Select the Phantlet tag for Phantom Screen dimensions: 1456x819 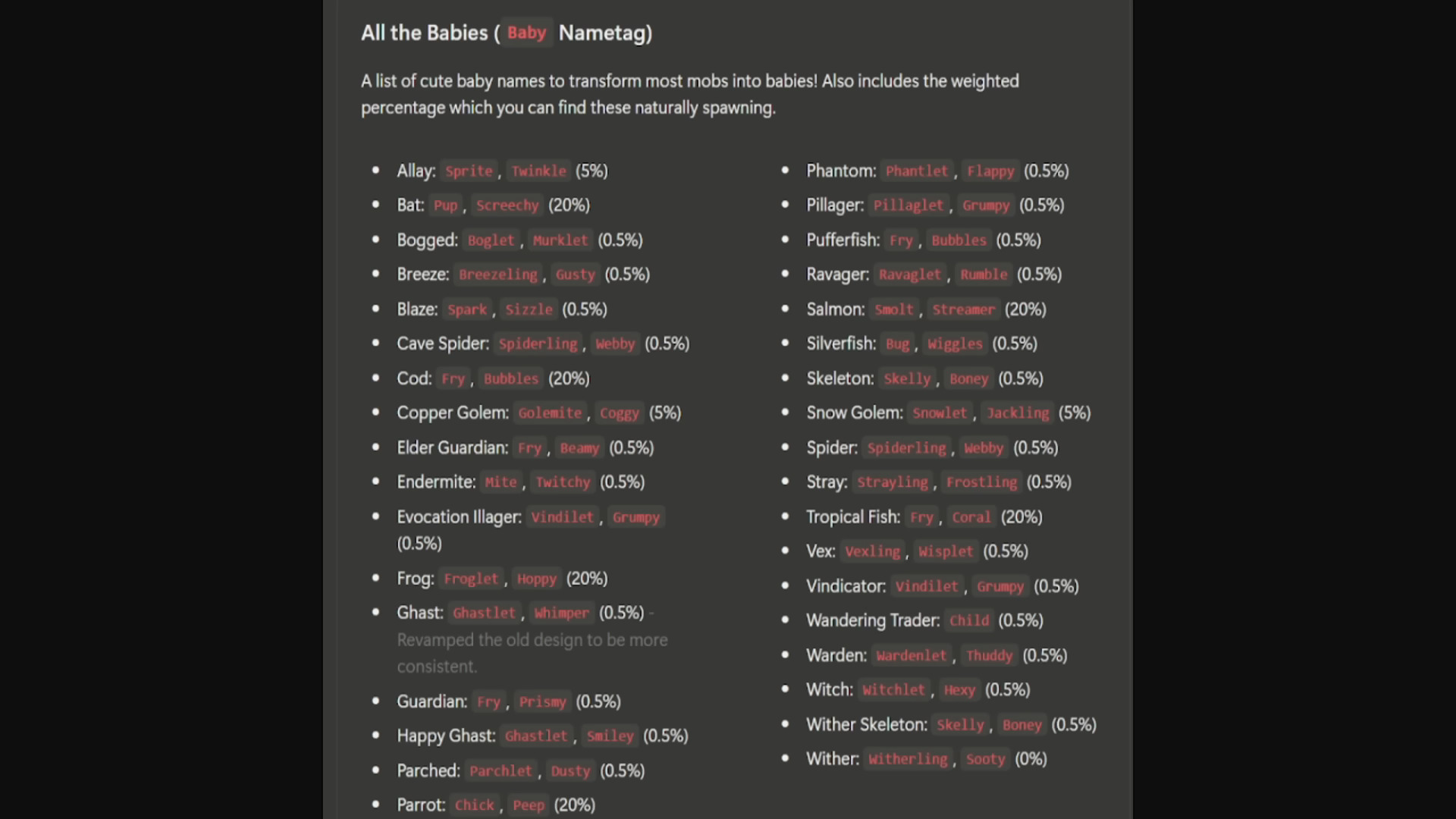click(x=917, y=171)
